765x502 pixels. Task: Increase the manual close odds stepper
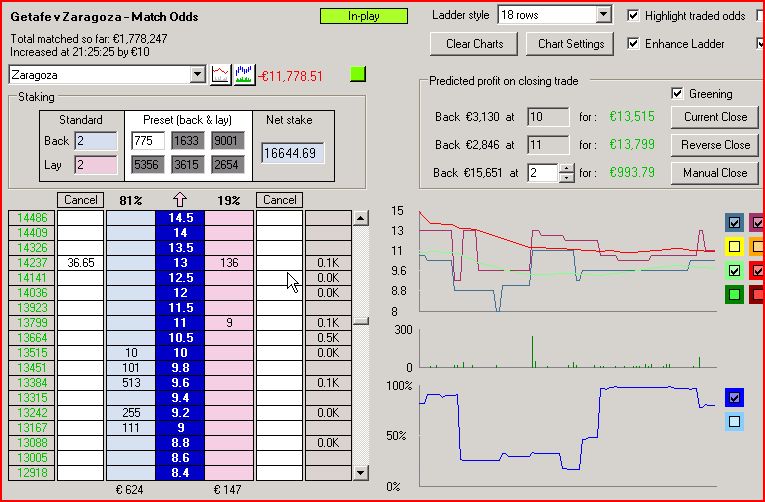[x=568, y=168]
